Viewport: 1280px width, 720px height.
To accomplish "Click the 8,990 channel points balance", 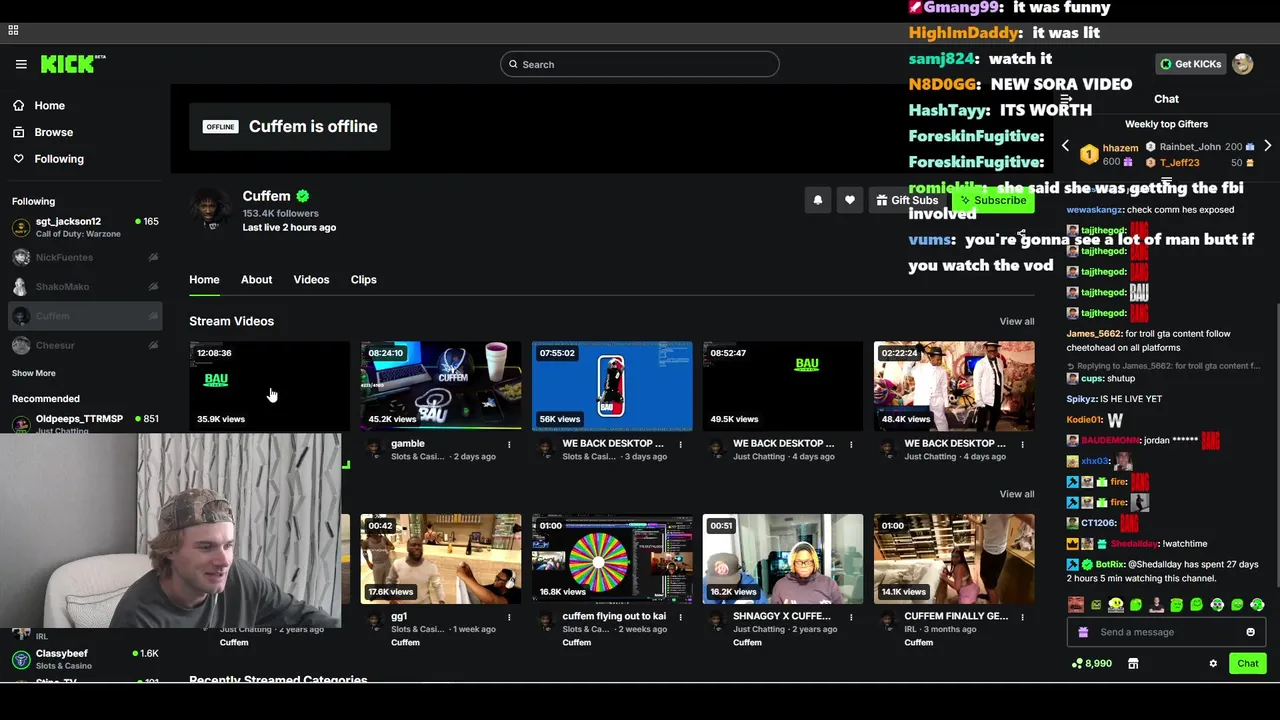I will coord(1092,663).
